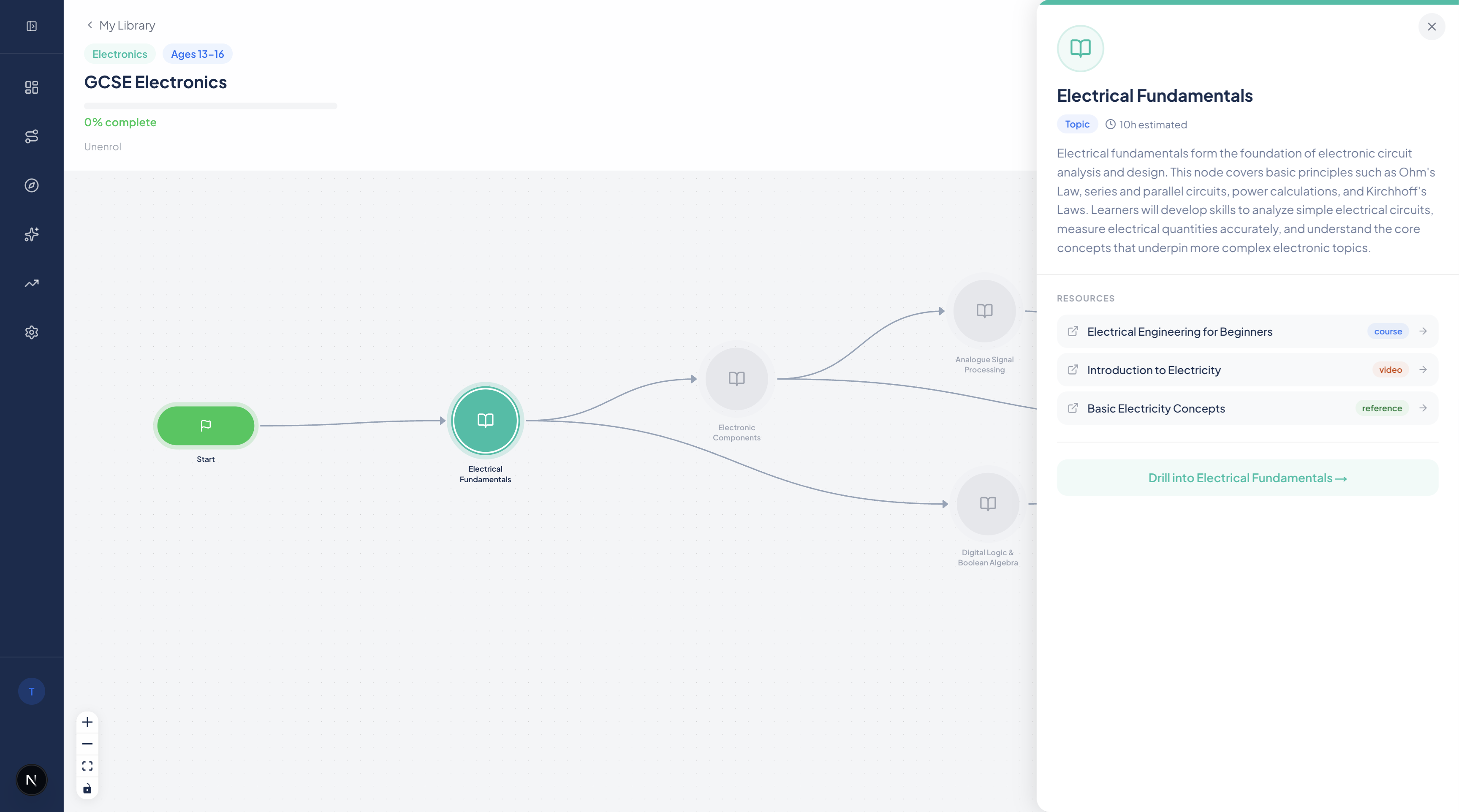Open Introduction to Electricity resource
1459x812 pixels.
(x=1247, y=370)
